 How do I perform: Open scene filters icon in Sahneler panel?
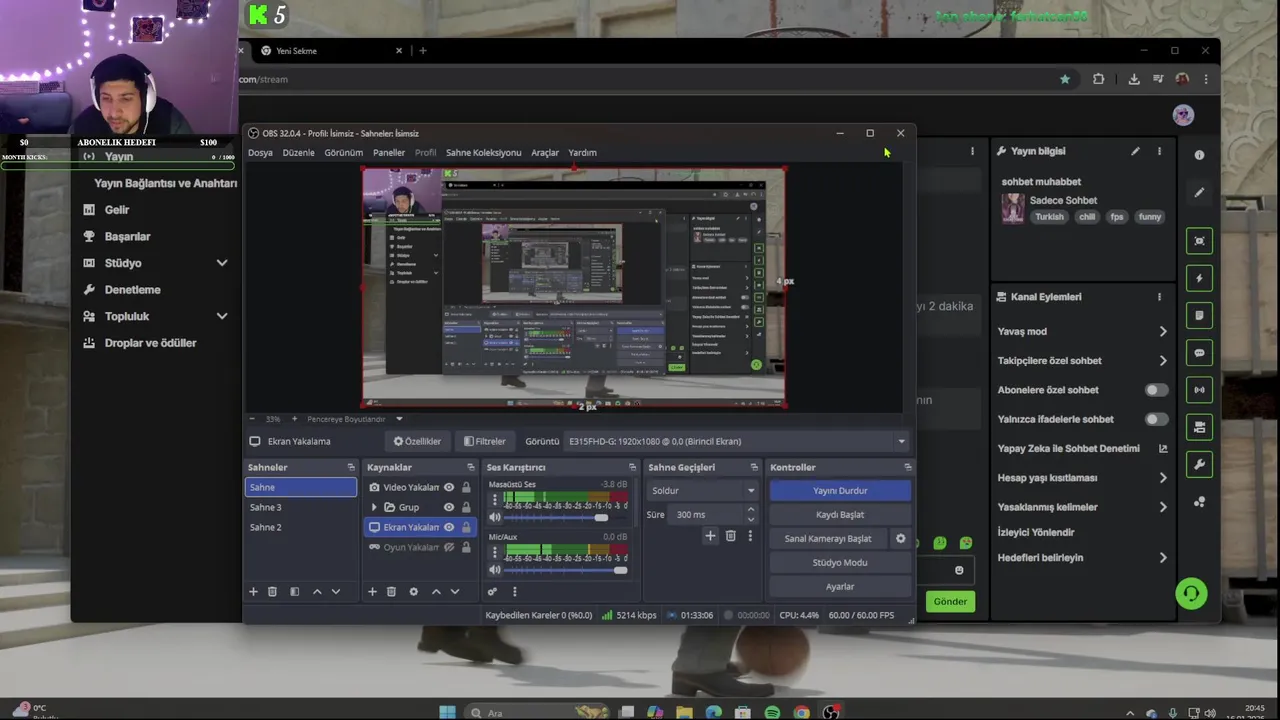(x=294, y=592)
